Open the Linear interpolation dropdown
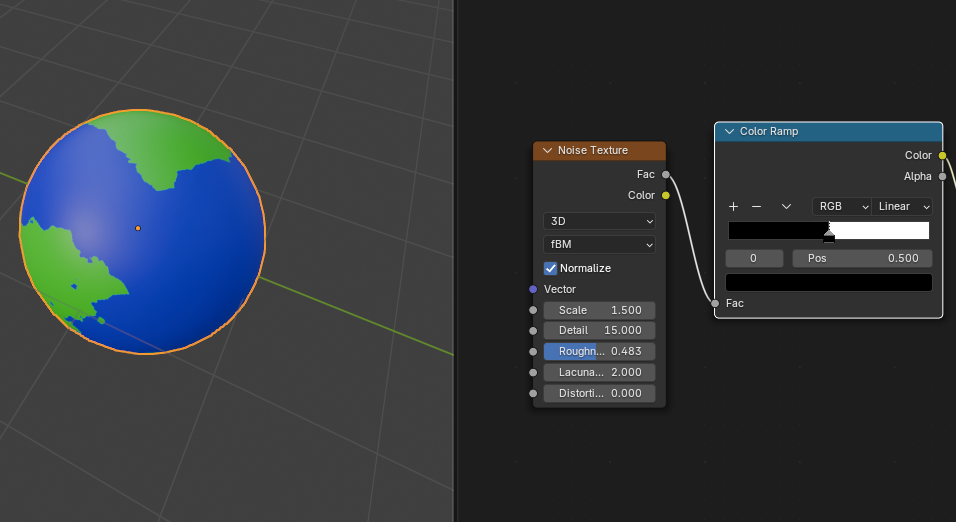 click(x=901, y=206)
